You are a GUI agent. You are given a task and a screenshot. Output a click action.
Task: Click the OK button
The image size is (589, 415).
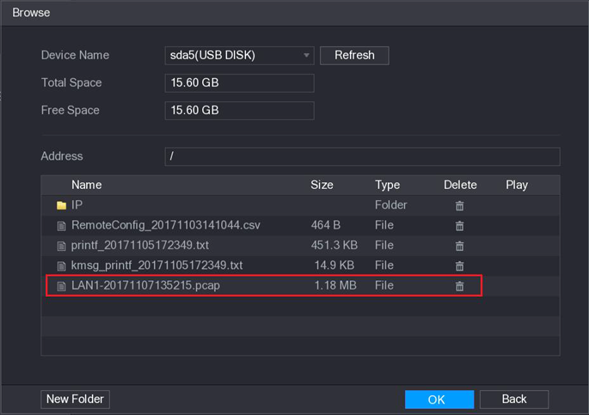pyautogui.click(x=439, y=399)
